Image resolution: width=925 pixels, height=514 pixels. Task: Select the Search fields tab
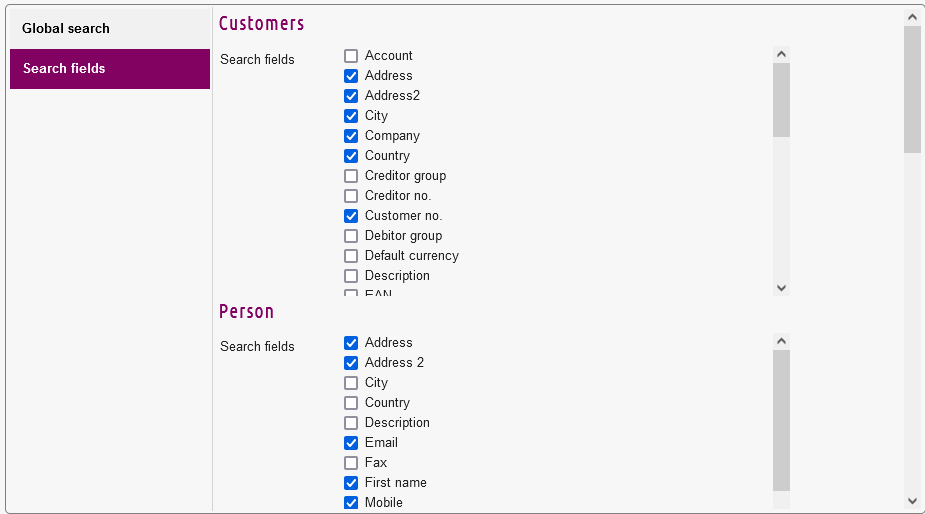coord(110,68)
